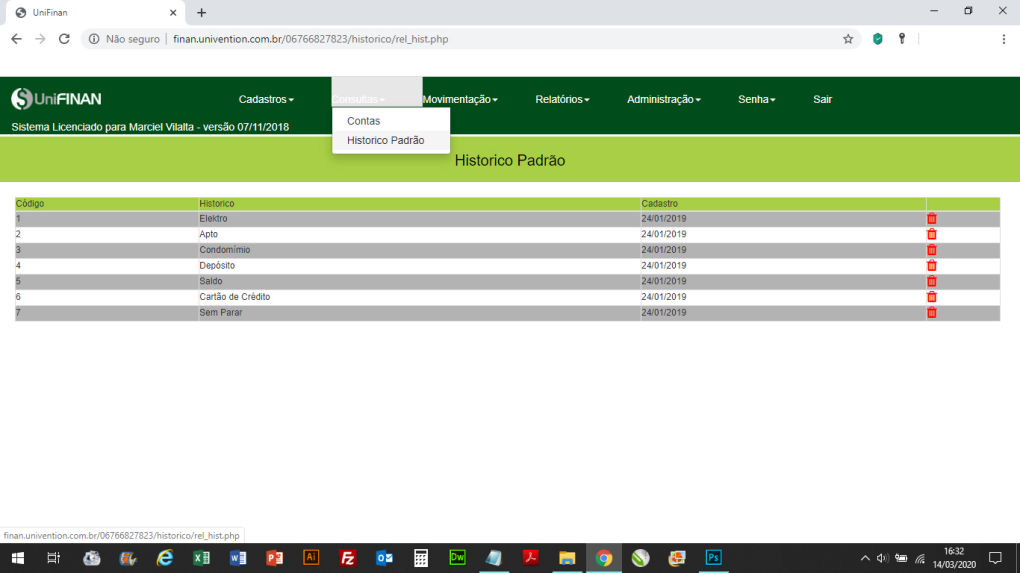The height and width of the screenshot is (573, 1020).
Task: Expand the Movimentação dropdown menu
Action: 460,100
